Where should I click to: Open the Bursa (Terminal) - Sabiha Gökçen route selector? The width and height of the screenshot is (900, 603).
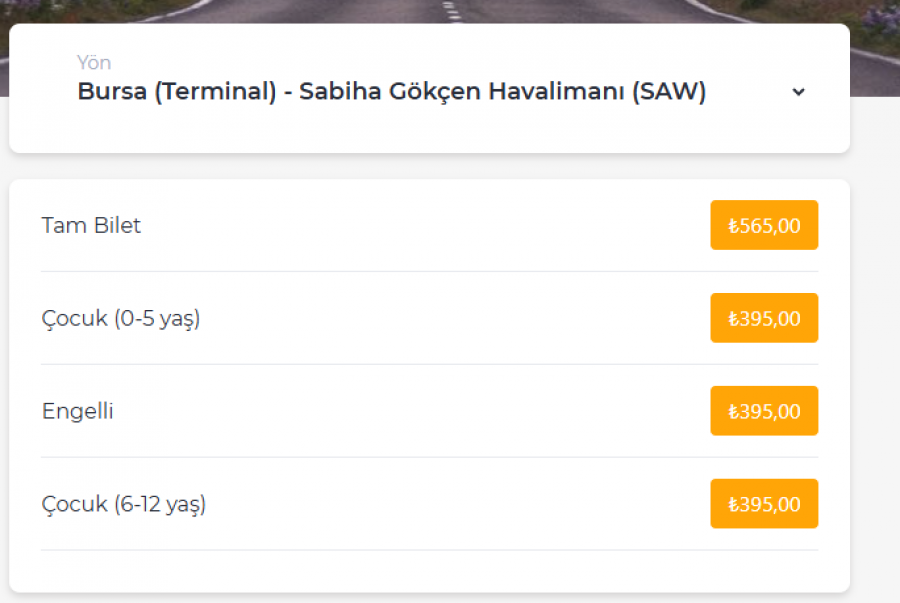pyautogui.click(x=429, y=88)
